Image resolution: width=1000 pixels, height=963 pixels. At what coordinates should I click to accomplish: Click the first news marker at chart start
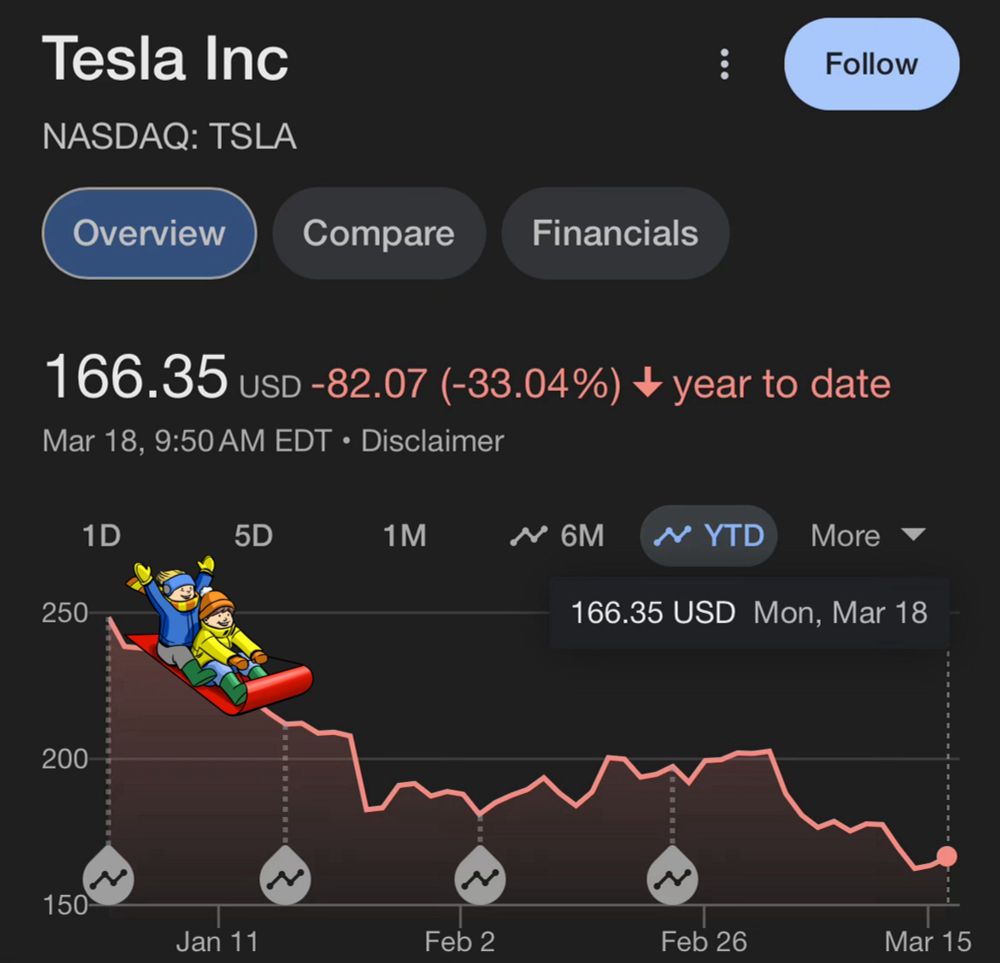point(108,876)
